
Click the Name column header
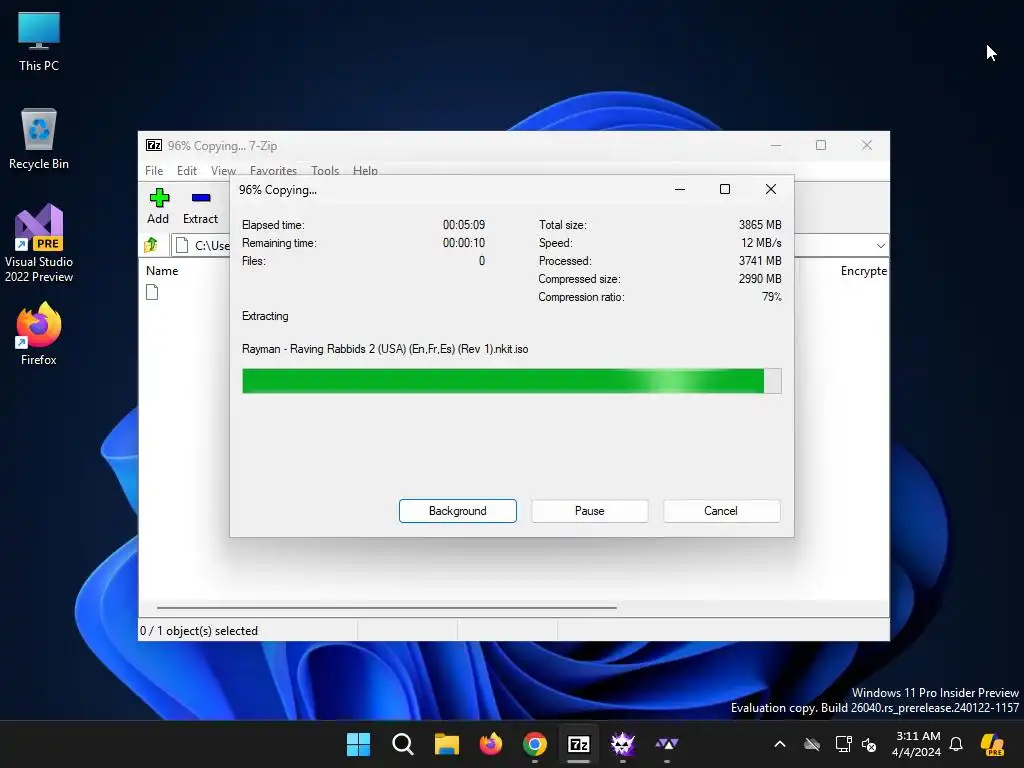162,270
